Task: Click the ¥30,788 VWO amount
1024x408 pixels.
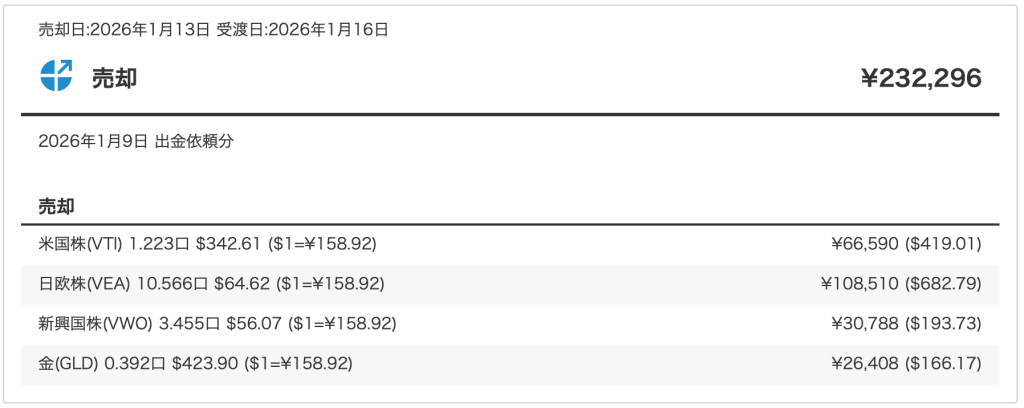Action: point(865,324)
